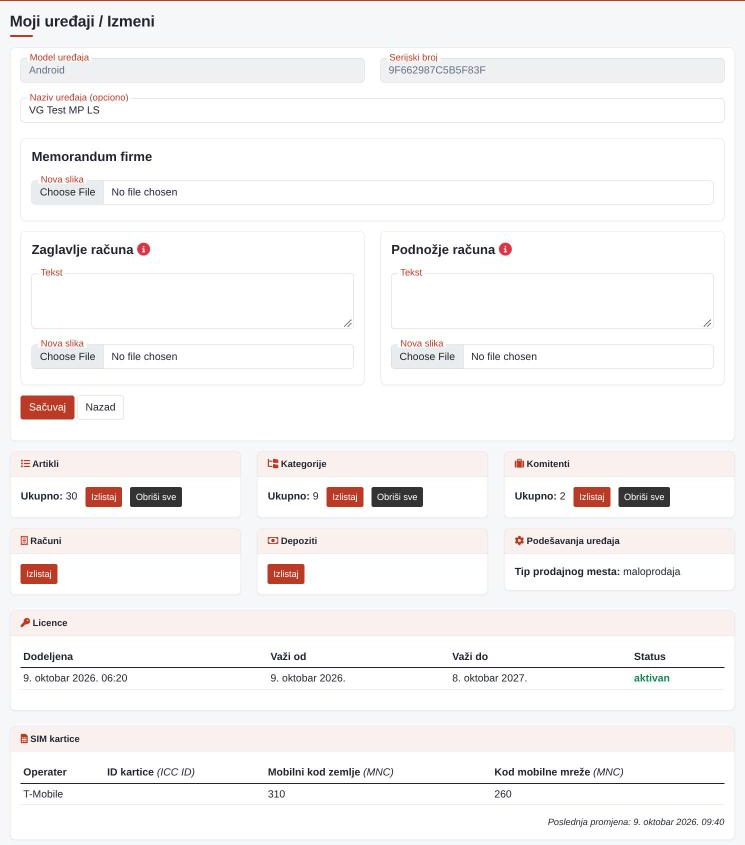Grab the resize handle of Podnožje textarea

(708, 323)
